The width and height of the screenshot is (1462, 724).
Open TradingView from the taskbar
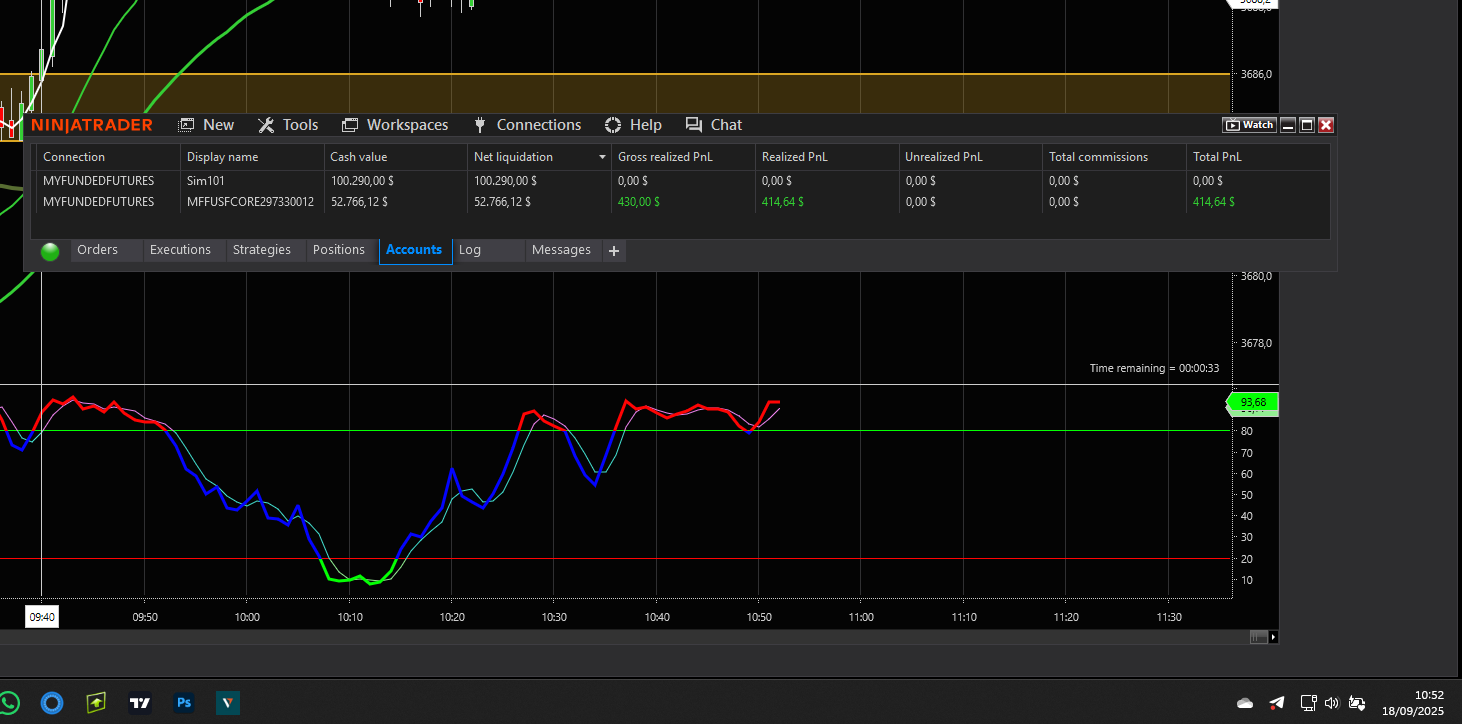[x=140, y=703]
